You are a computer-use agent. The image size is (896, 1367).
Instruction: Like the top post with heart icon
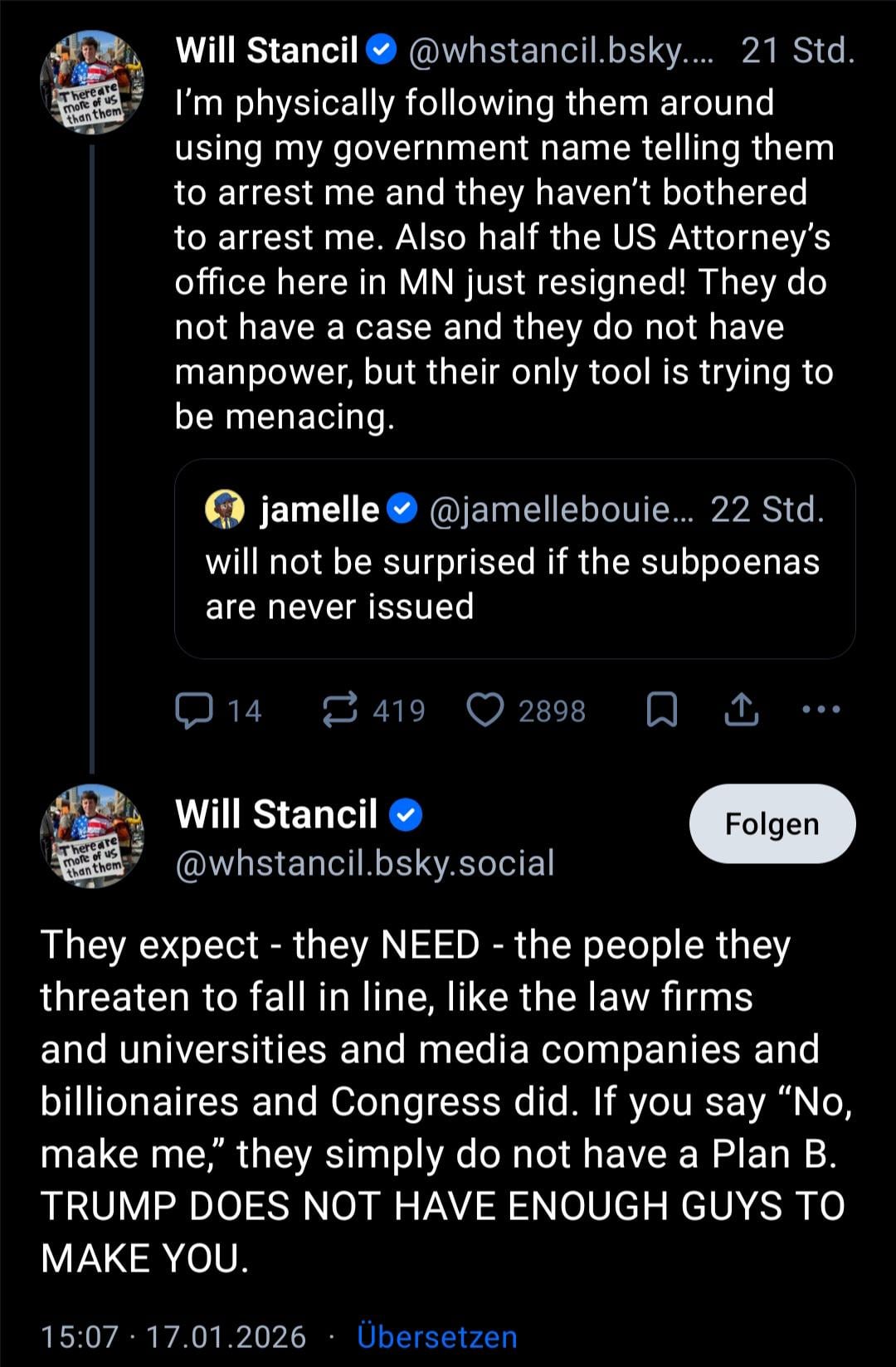click(x=485, y=710)
